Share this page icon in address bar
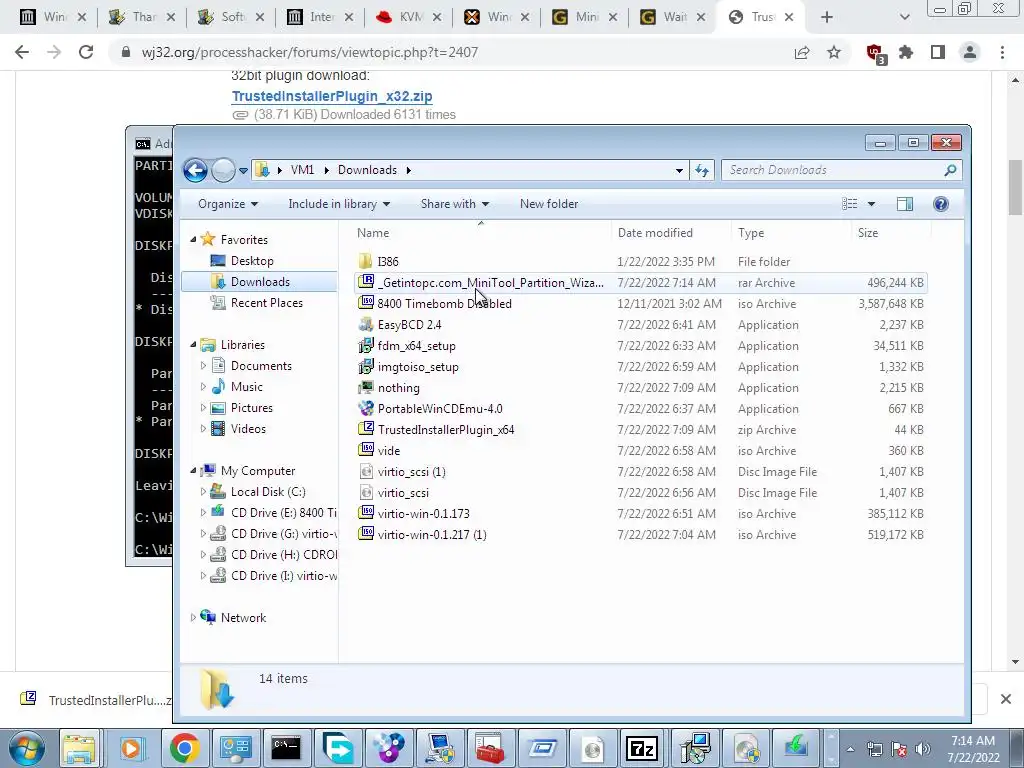This screenshot has width=1024, height=768. click(802, 52)
